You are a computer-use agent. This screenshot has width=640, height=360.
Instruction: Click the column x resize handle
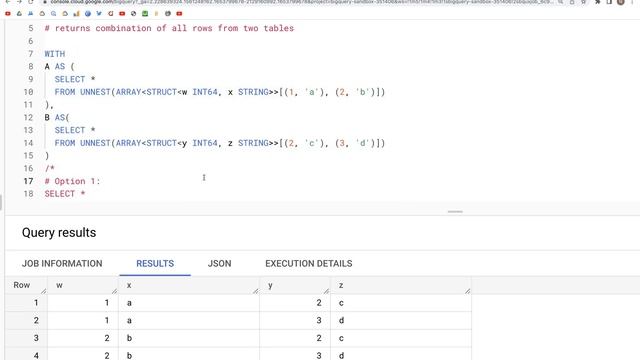256,291
